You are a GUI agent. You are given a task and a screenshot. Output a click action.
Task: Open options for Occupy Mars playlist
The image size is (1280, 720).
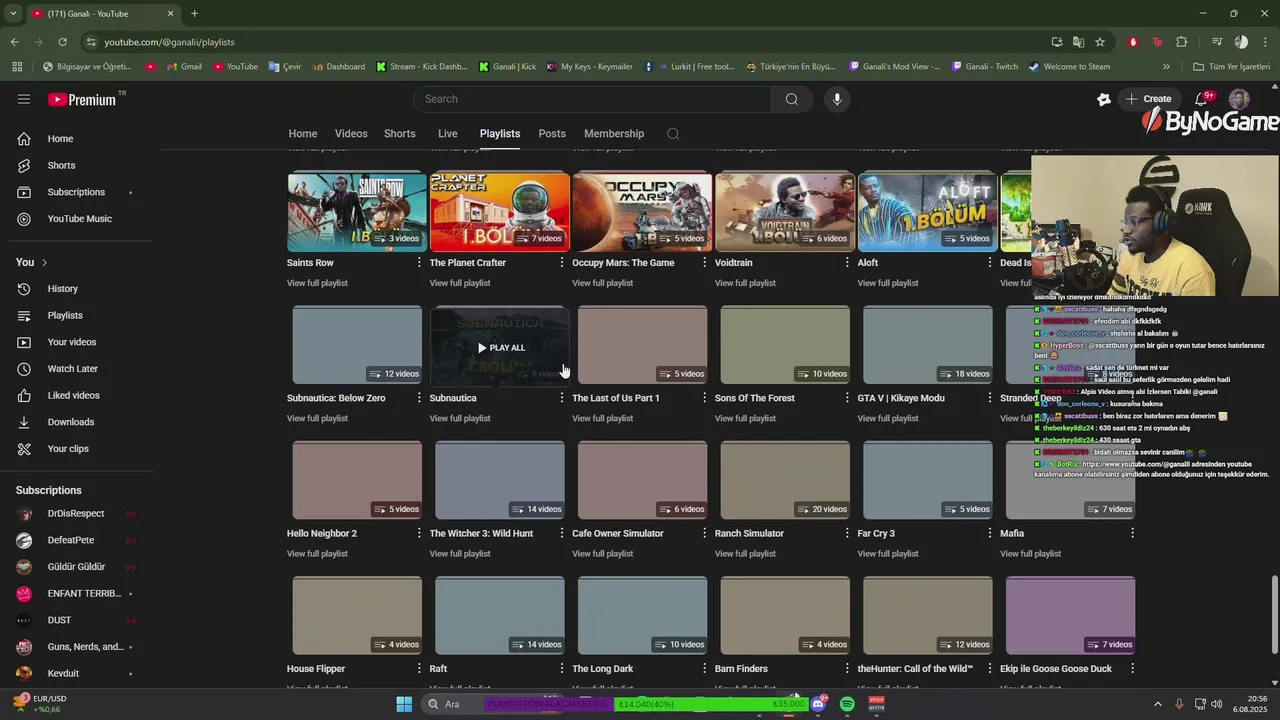point(704,263)
